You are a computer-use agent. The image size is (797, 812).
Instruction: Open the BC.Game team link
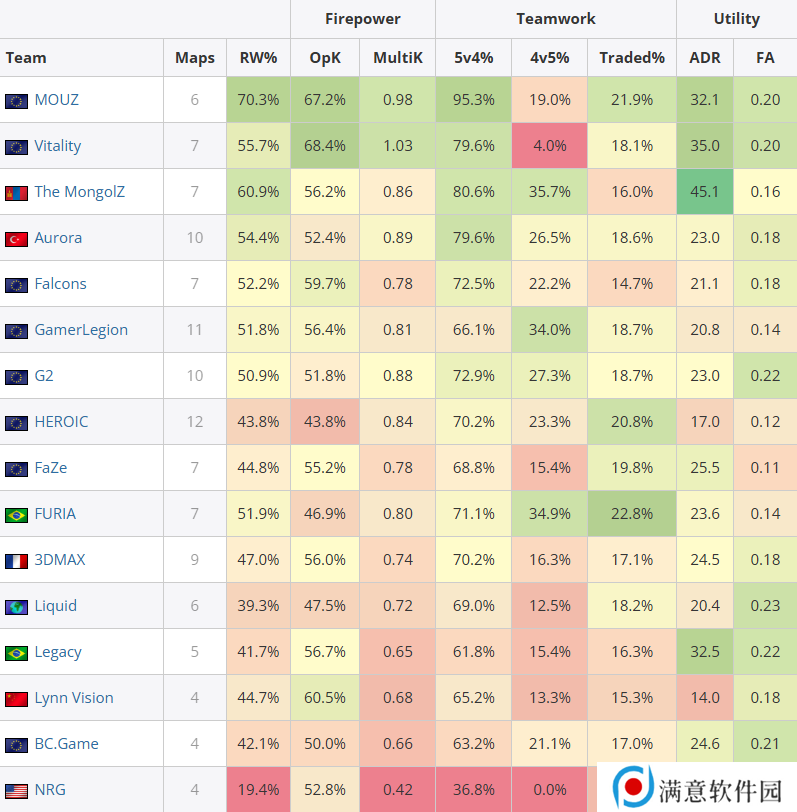pyautogui.click(x=66, y=744)
